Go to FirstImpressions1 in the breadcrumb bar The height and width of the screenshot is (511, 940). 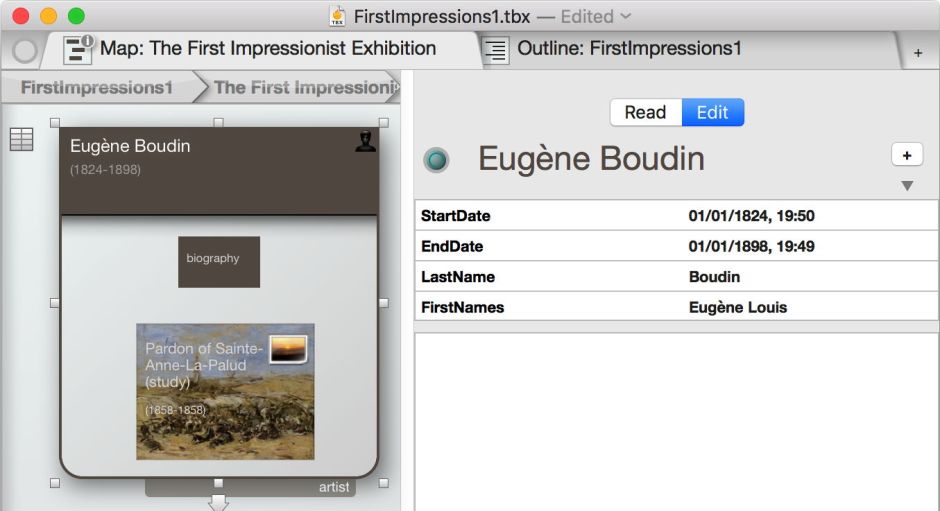point(96,87)
